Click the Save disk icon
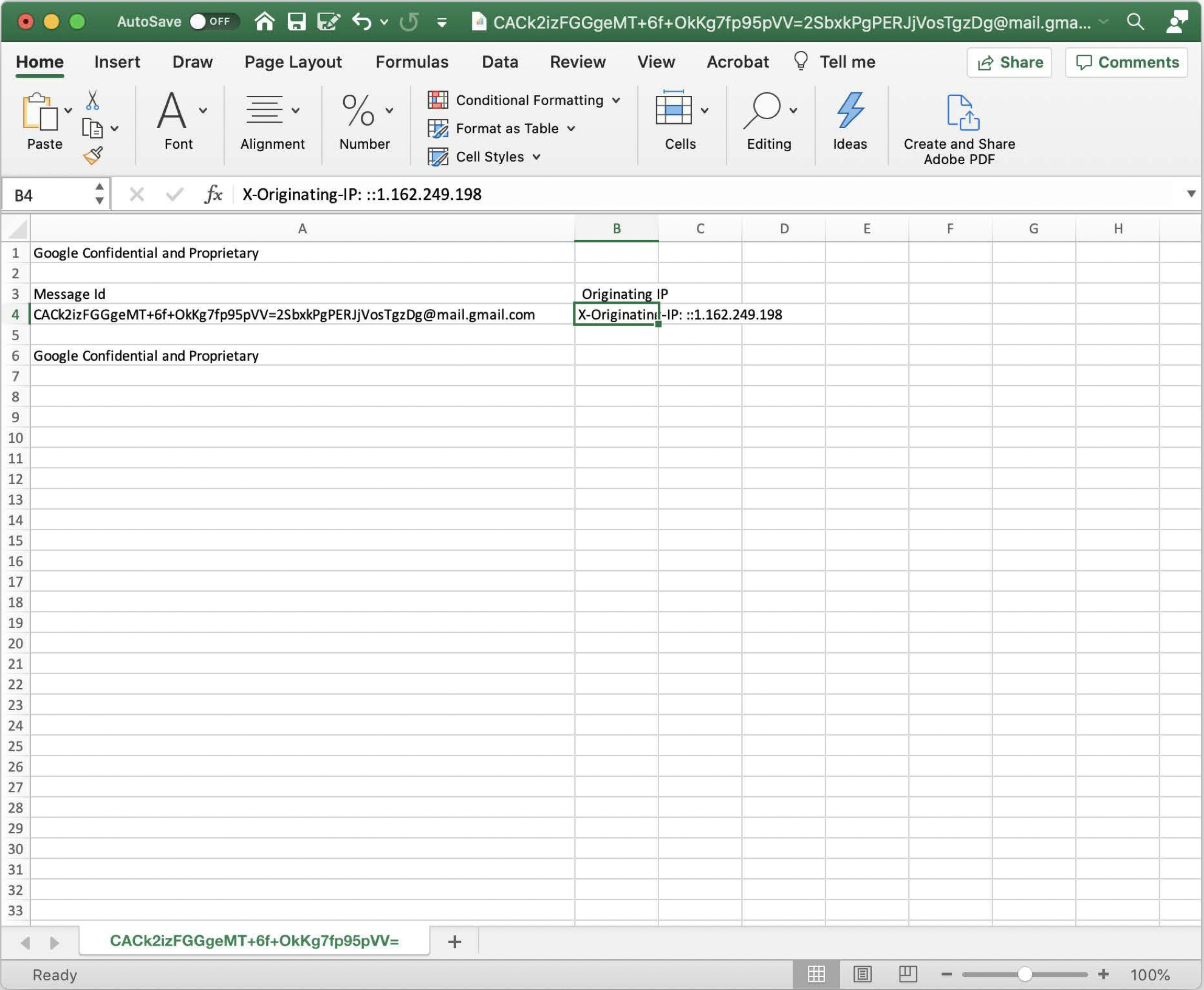 point(296,22)
